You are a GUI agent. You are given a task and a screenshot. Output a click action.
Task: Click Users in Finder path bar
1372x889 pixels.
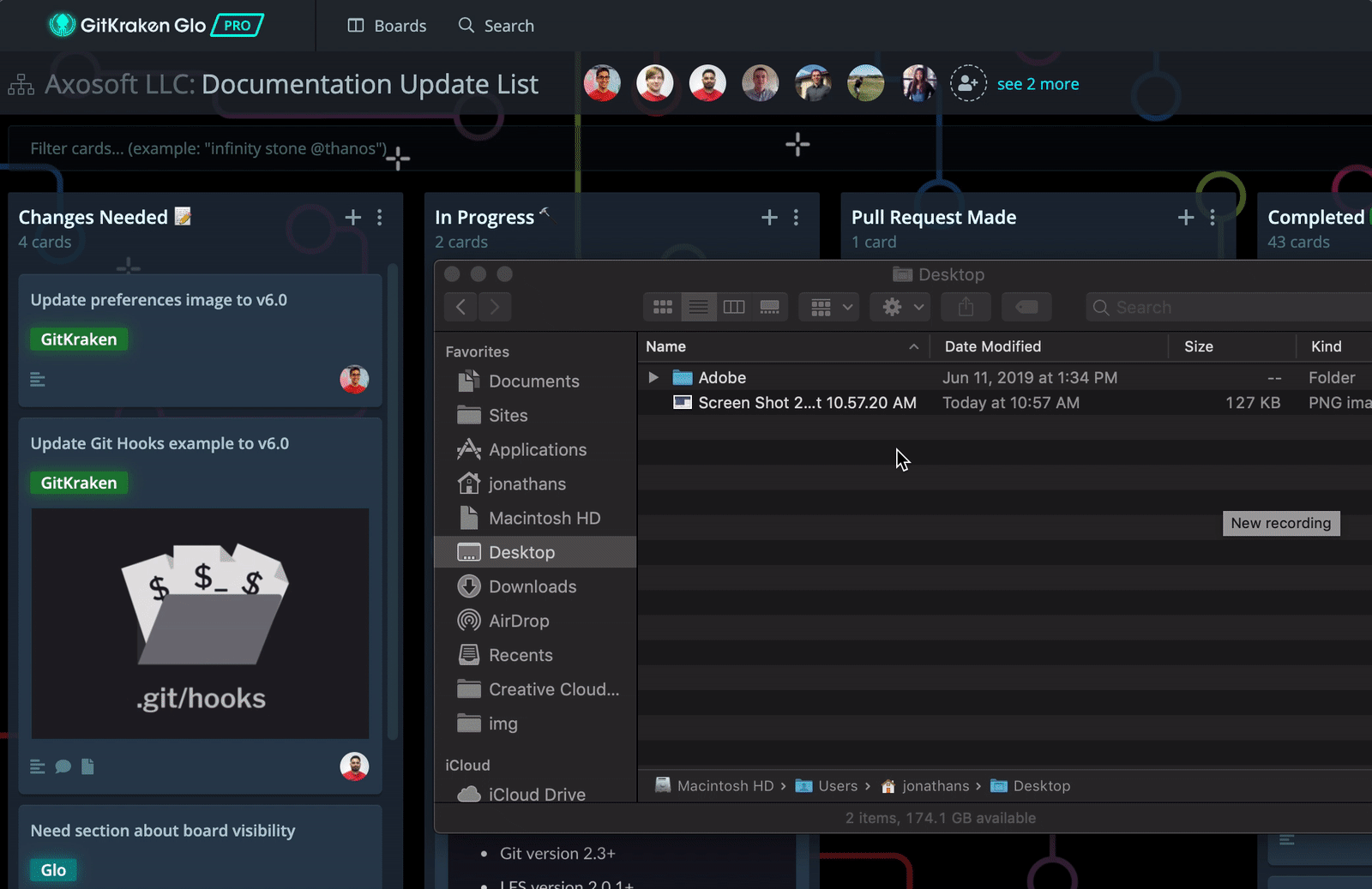827,785
